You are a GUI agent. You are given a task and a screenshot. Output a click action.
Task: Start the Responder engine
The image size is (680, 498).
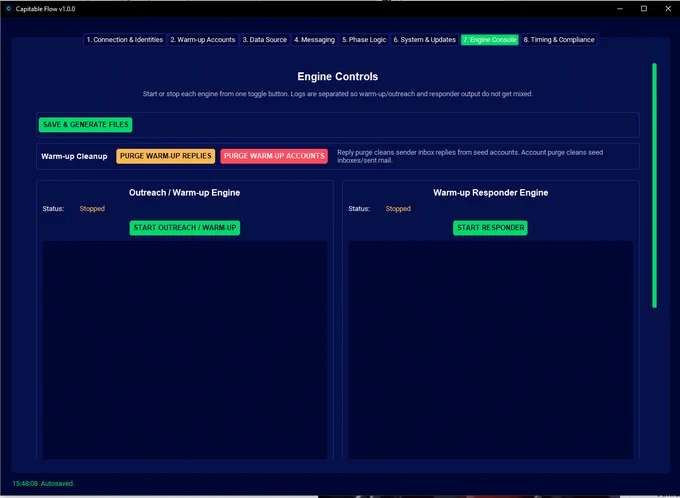(x=490, y=228)
